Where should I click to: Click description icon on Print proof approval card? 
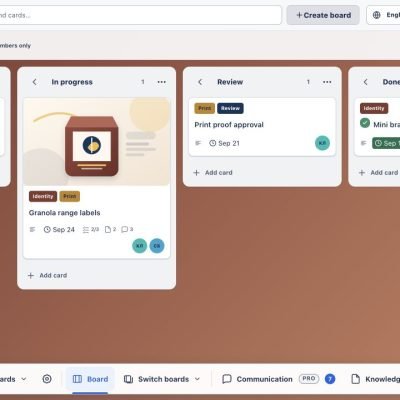coord(198,143)
